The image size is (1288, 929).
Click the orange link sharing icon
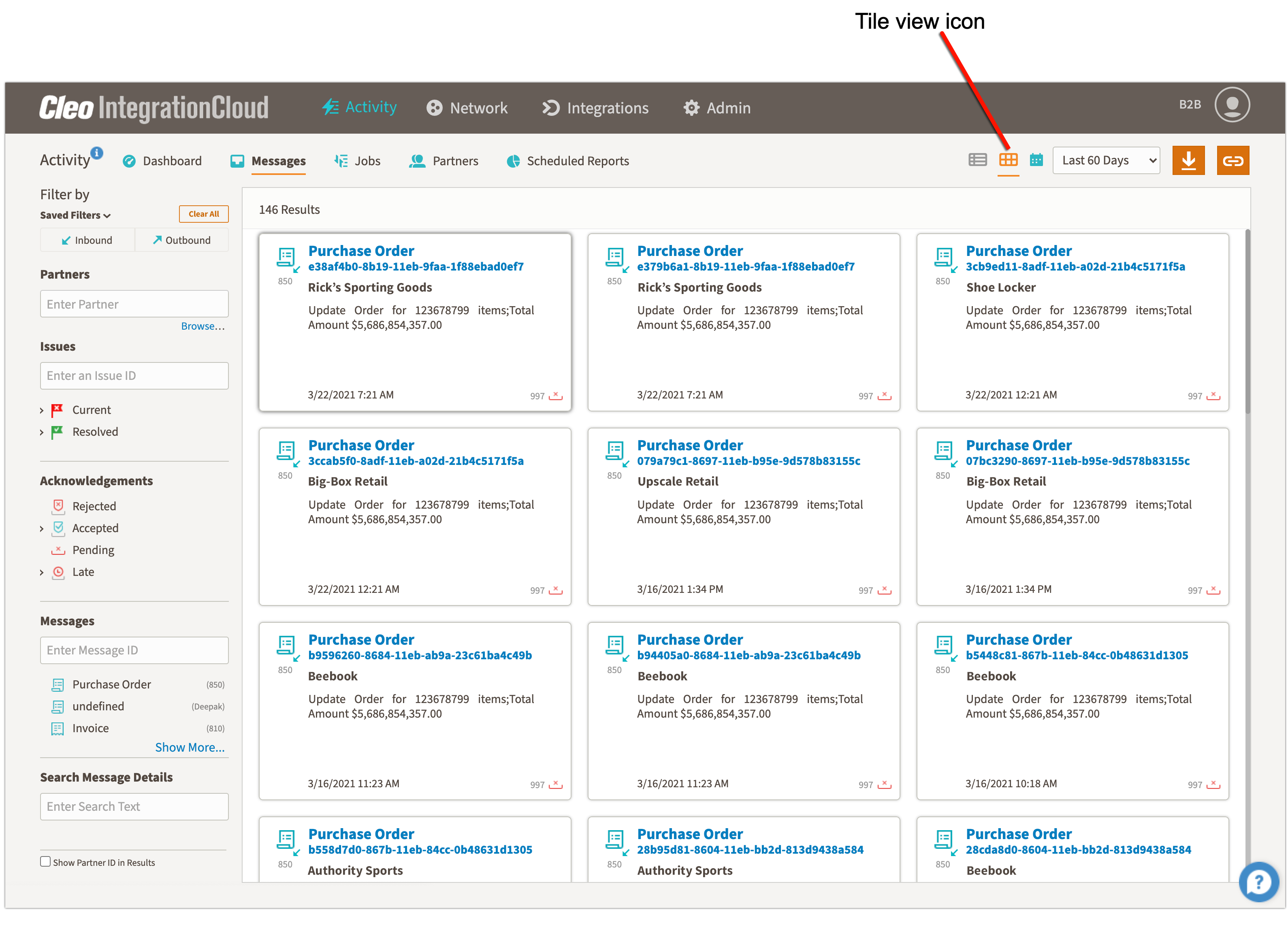pos(1233,160)
